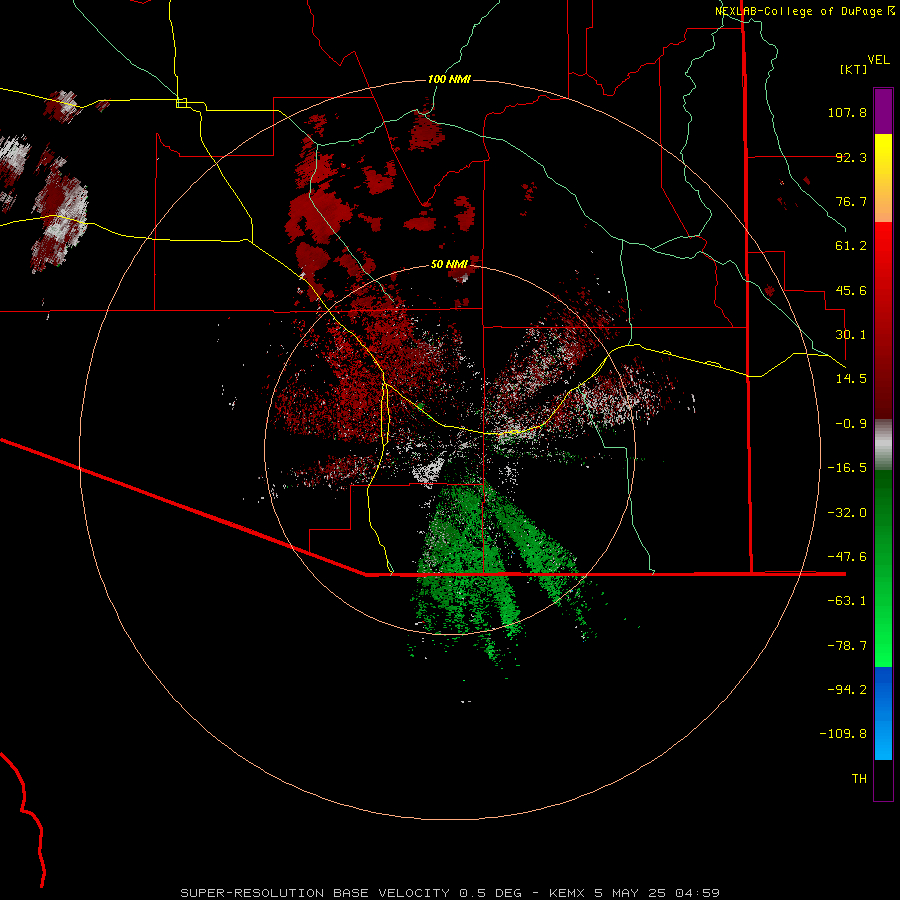Click the TH threshold label
The height and width of the screenshot is (900, 900).
pos(859,779)
